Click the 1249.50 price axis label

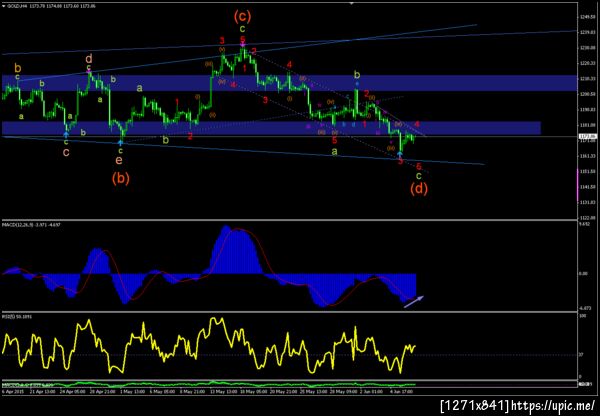click(x=586, y=17)
